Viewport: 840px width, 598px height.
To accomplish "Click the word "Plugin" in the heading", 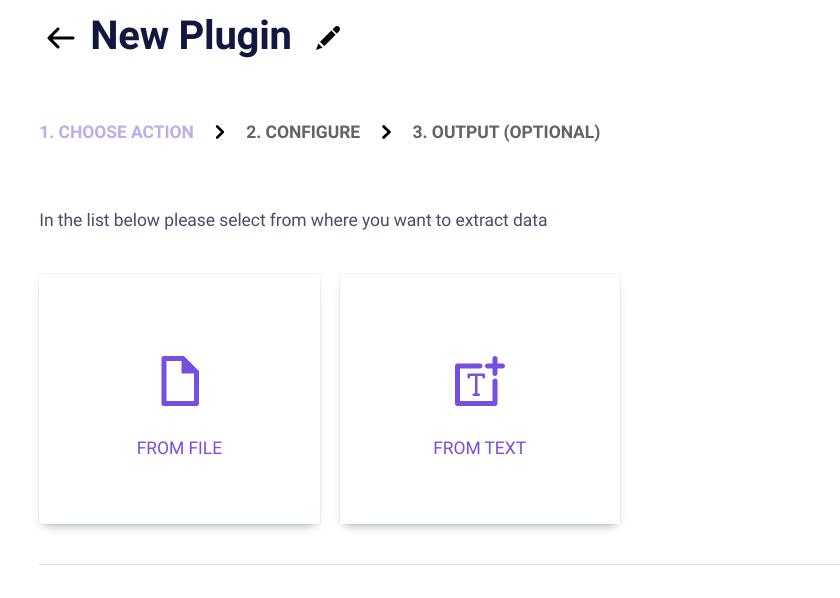I will (x=235, y=37).
